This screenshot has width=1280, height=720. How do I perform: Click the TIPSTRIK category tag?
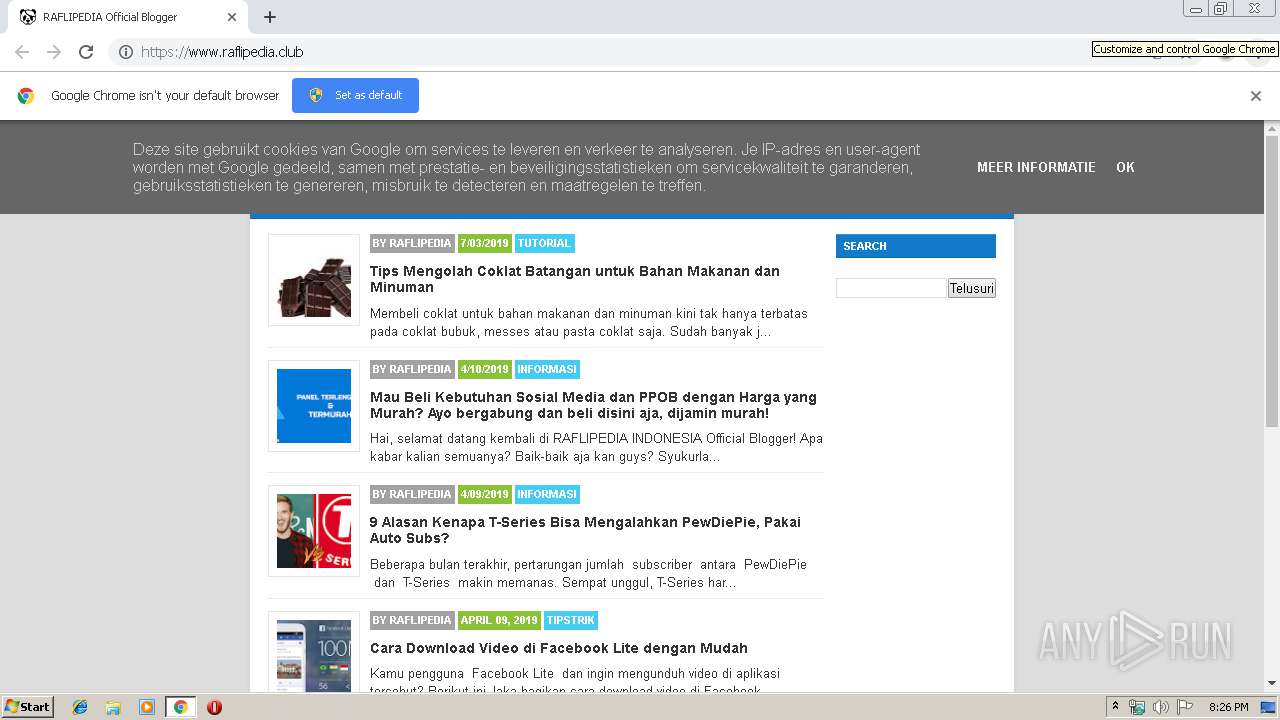[571, 620]
